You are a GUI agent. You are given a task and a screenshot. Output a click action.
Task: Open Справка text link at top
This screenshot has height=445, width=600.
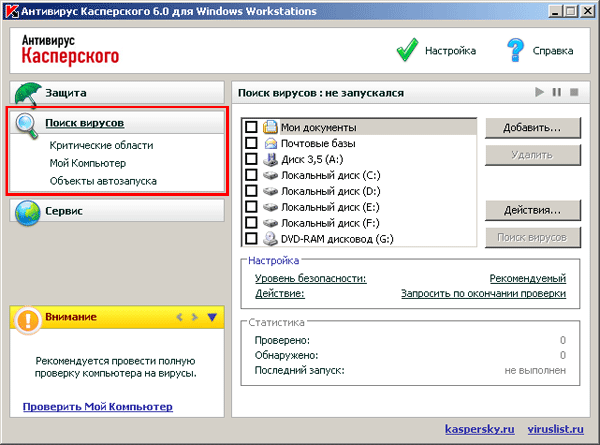553,51
